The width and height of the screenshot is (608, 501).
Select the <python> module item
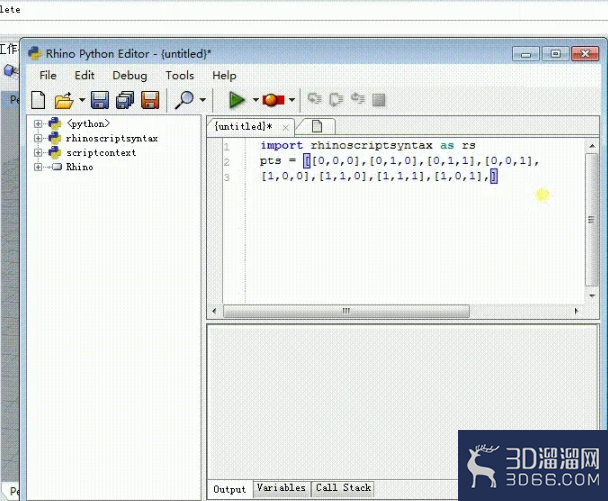coord(88,124)
